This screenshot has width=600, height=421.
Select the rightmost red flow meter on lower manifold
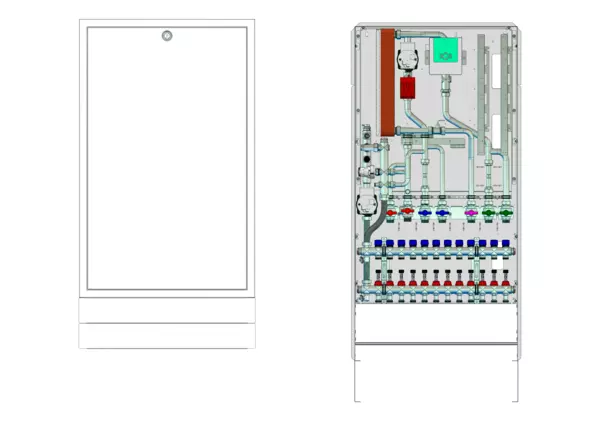[x=507, y=283]
